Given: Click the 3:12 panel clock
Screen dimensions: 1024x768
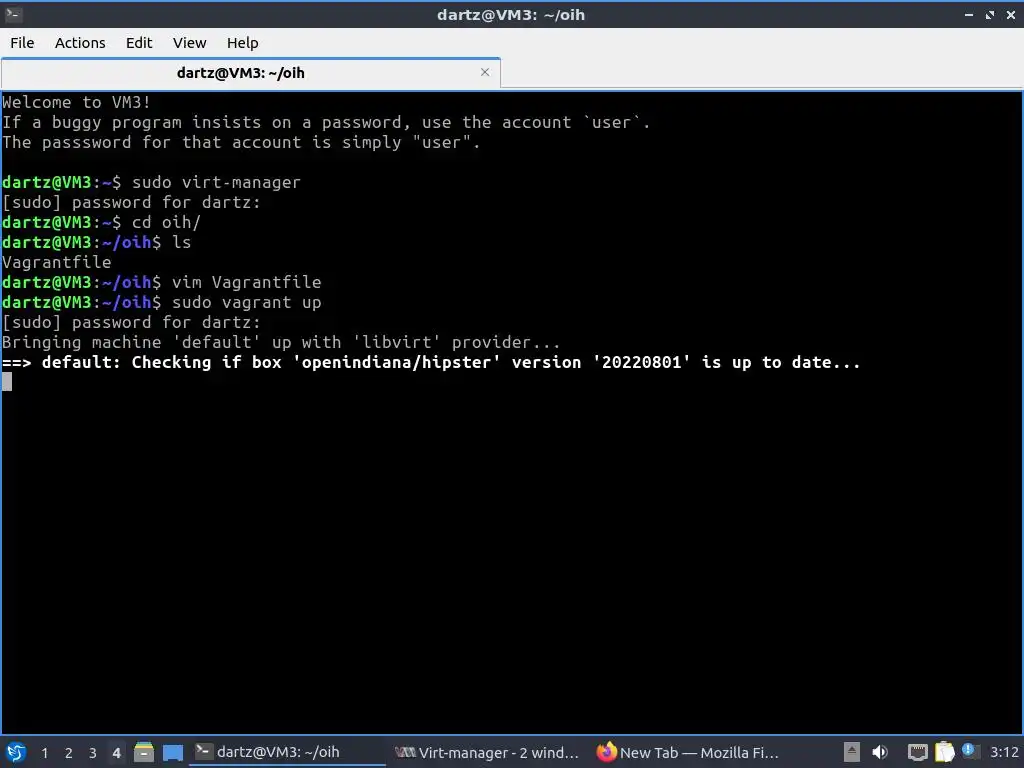Looking at the screenshot, I should coord(1004,752).
